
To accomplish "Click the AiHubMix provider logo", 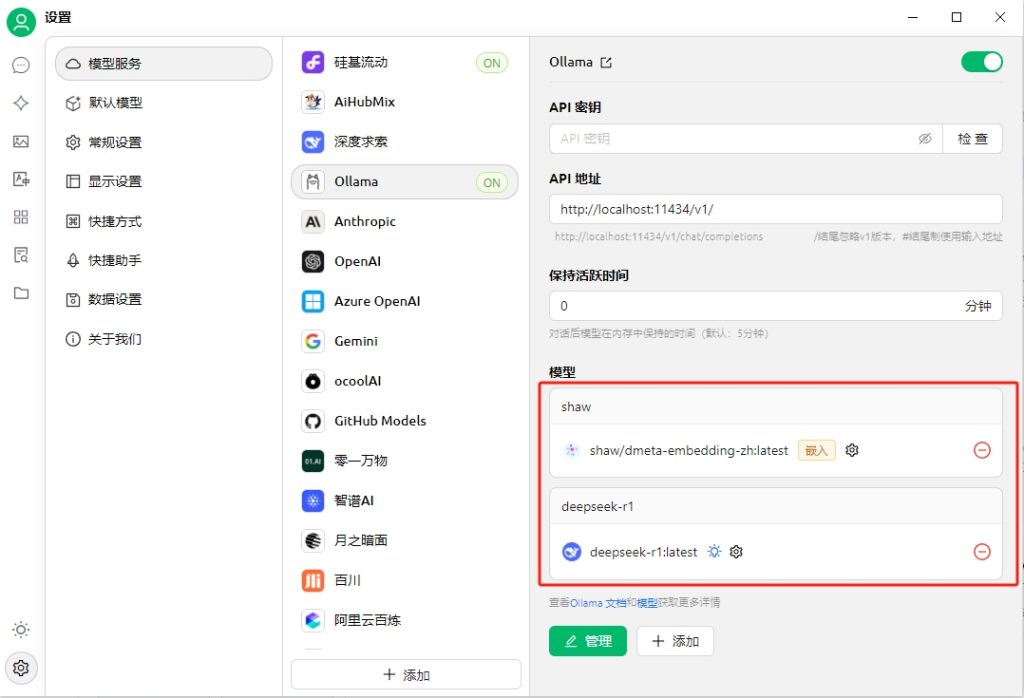I will (x=313, y=102).
